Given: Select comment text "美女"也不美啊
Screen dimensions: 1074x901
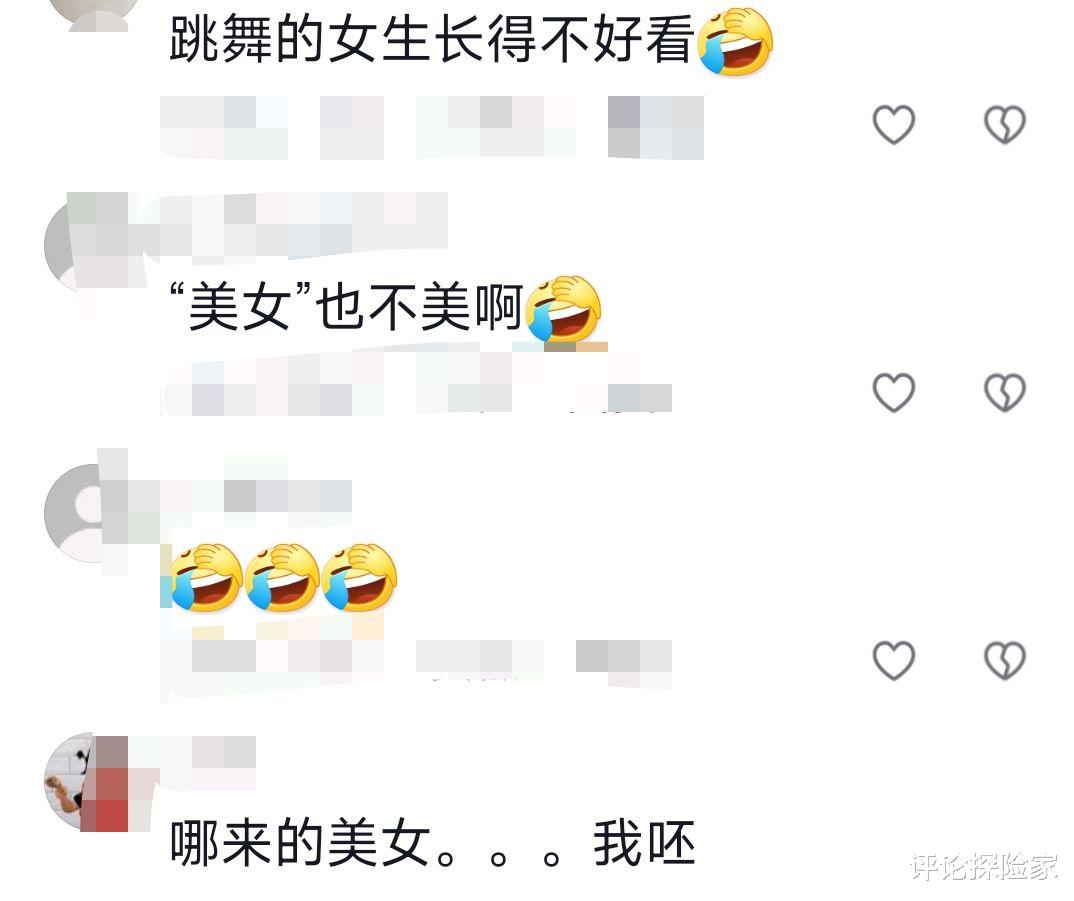Looking at the screenshot, I should coord(346,307).
